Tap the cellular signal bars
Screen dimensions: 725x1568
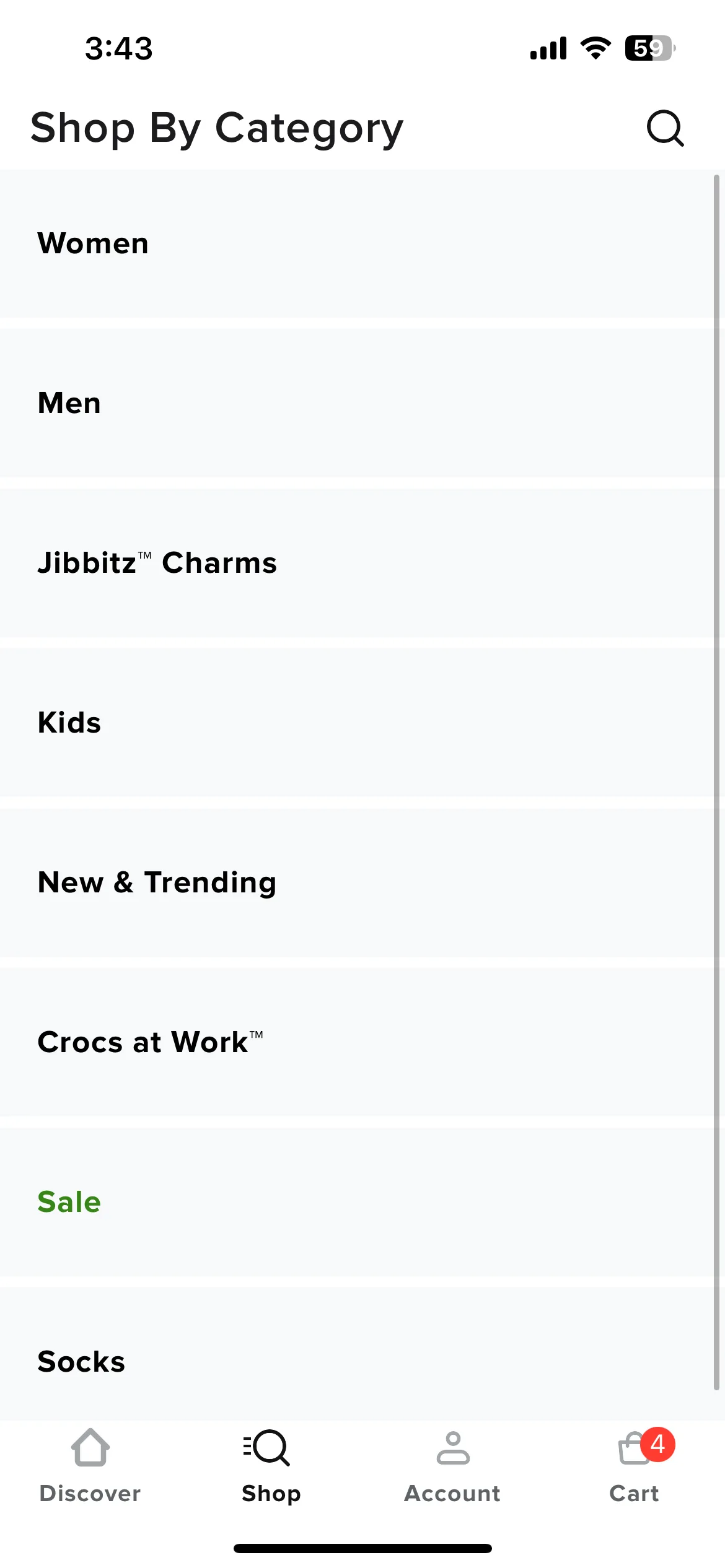pos(548,48)
